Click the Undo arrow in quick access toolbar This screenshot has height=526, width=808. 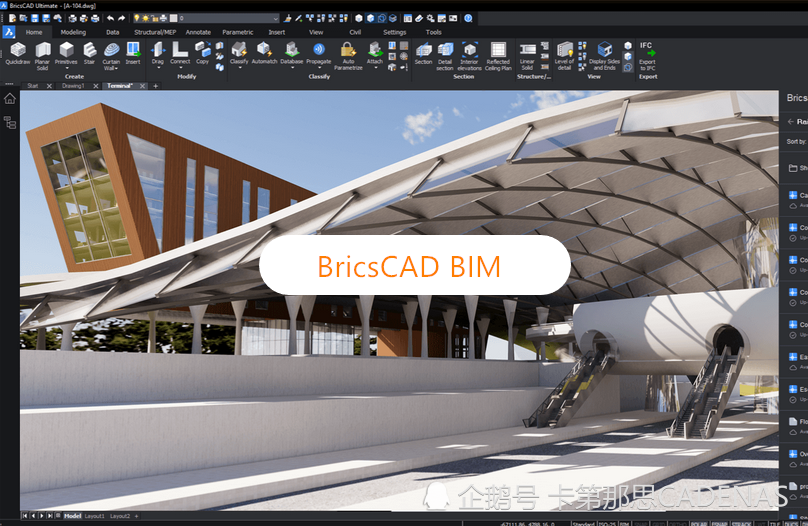110,18
